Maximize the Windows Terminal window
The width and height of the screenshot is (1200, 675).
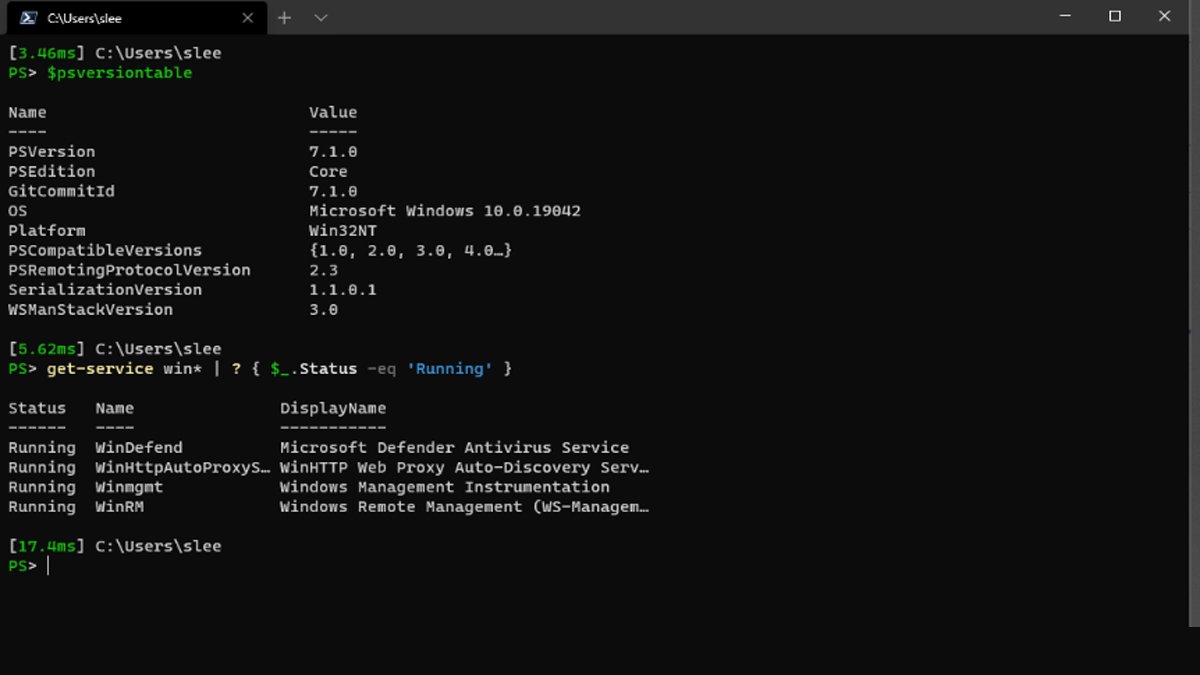point(1113,16)
